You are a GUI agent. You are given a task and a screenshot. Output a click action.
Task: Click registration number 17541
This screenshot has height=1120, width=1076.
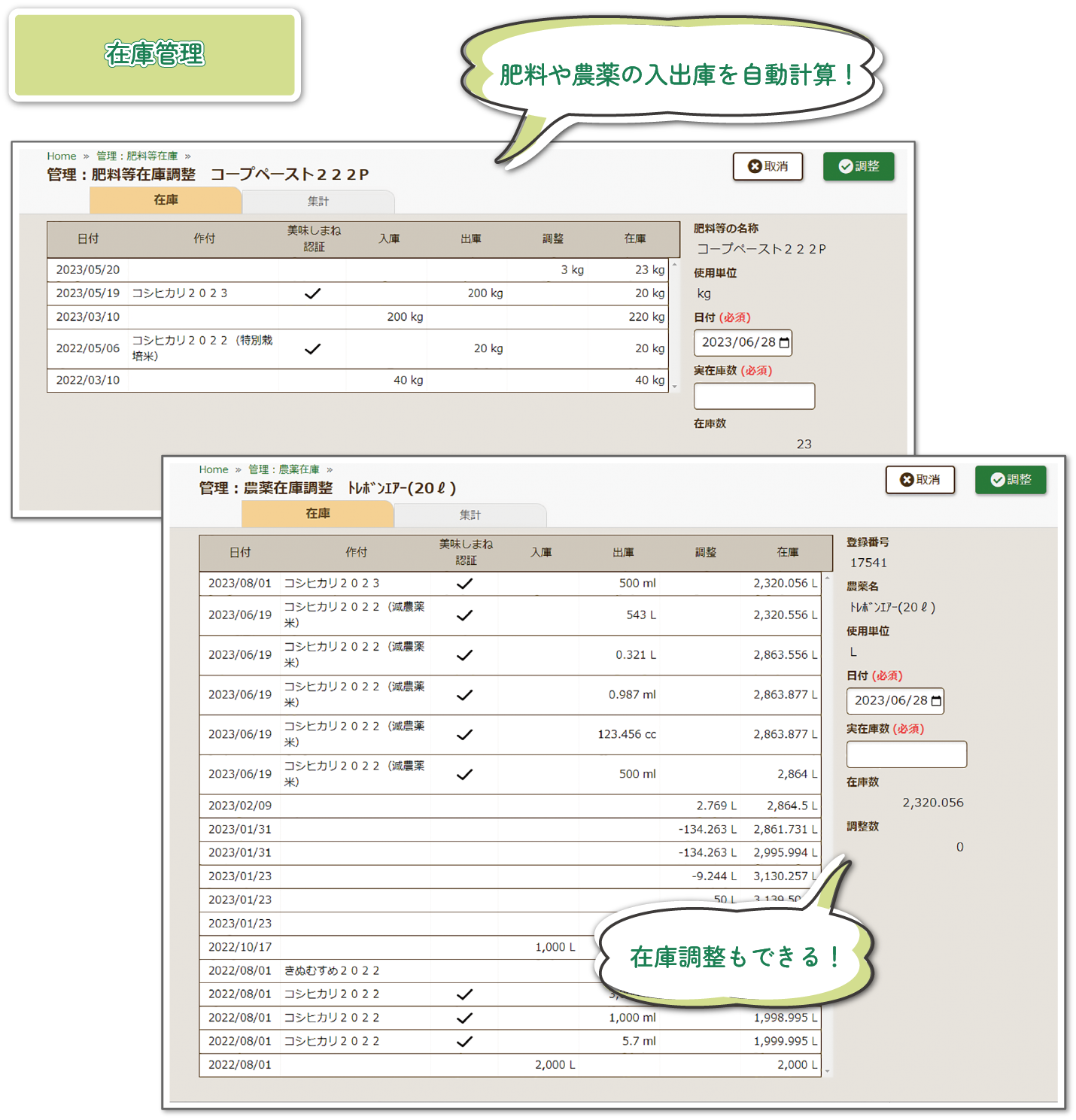pyautogui.click(x=868, y=563)
